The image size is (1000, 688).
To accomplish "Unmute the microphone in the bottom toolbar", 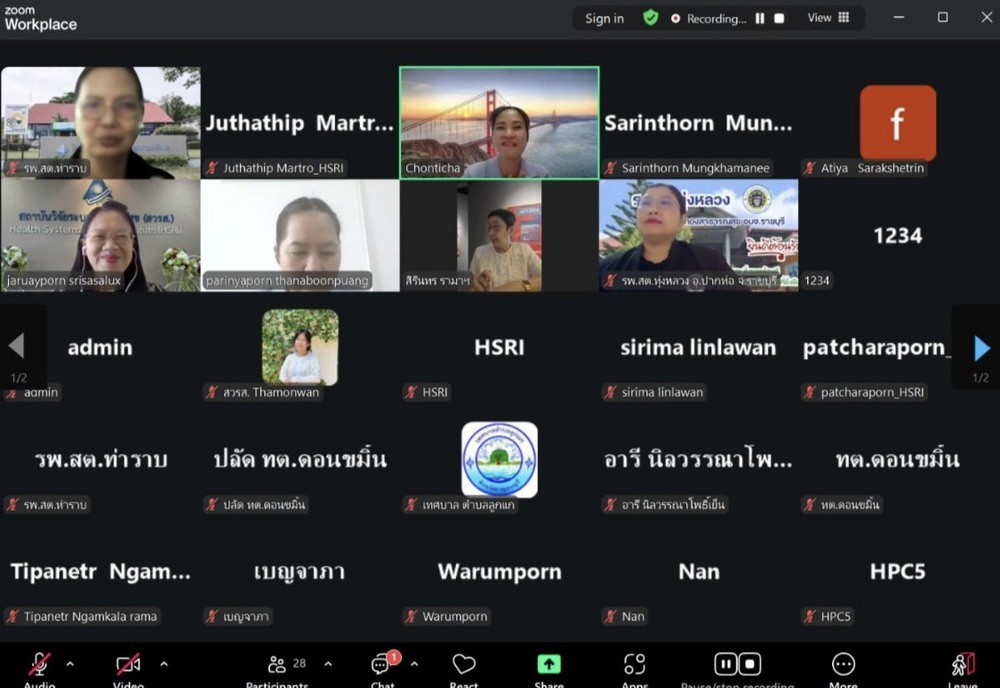I will click(40, 665).
